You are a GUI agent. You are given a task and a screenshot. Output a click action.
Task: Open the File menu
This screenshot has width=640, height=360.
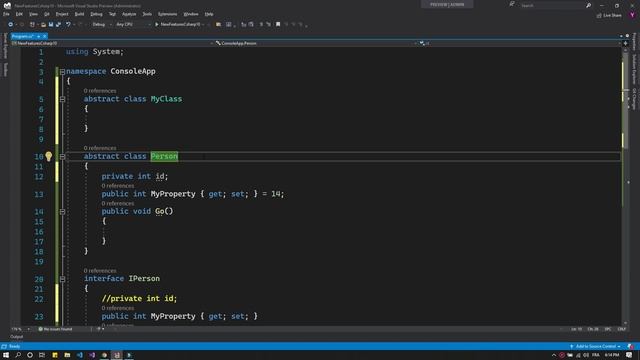pyautogui.click(x=6, y=14)
